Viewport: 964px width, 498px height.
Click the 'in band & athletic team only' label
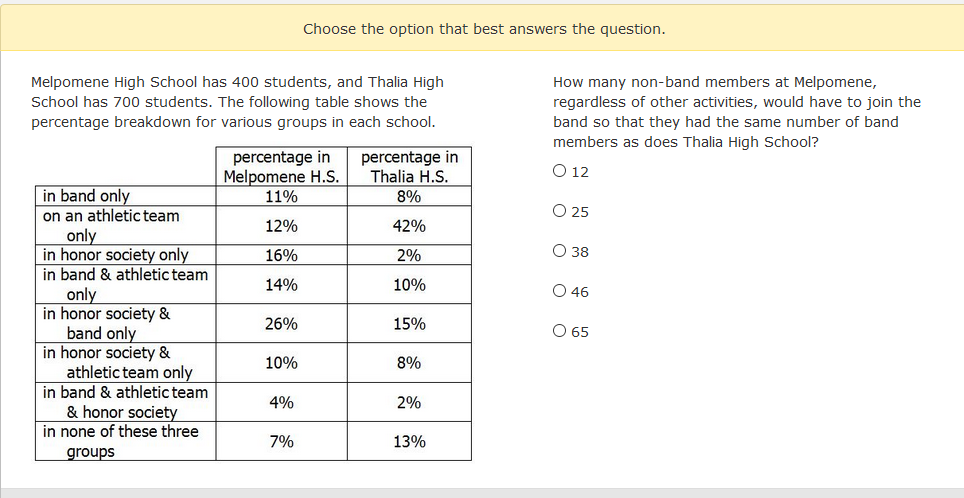pos(125,284)
